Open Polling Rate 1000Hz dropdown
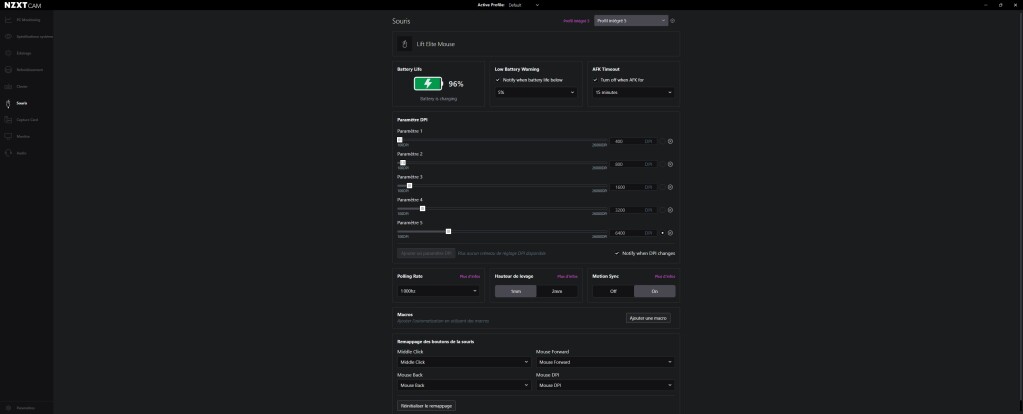 pyautogui.click(x=438, y=291)
